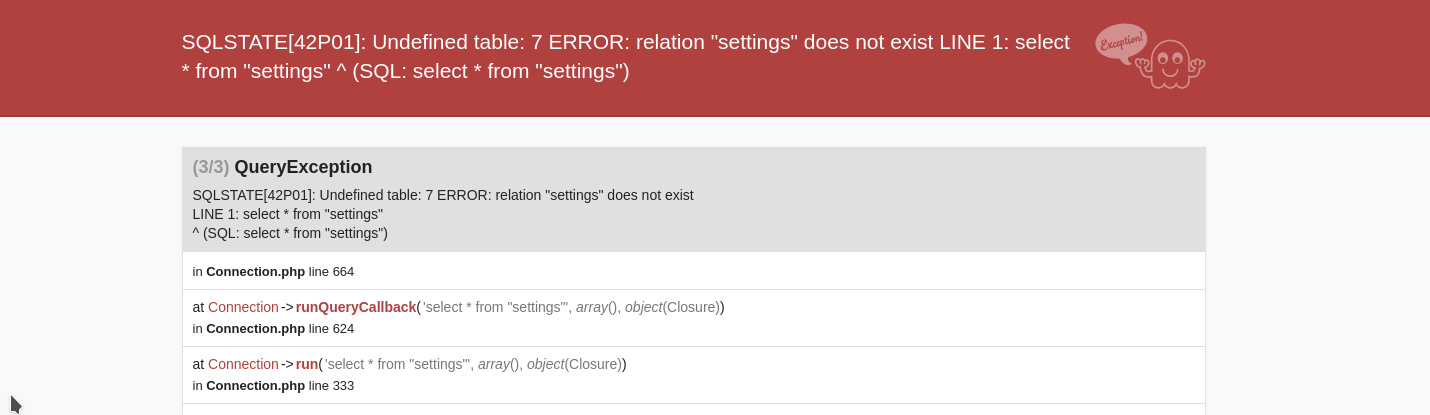Click the runQueryCallback method name
The width and height of the screenshot is (1430, 415).
pos(356,307)
